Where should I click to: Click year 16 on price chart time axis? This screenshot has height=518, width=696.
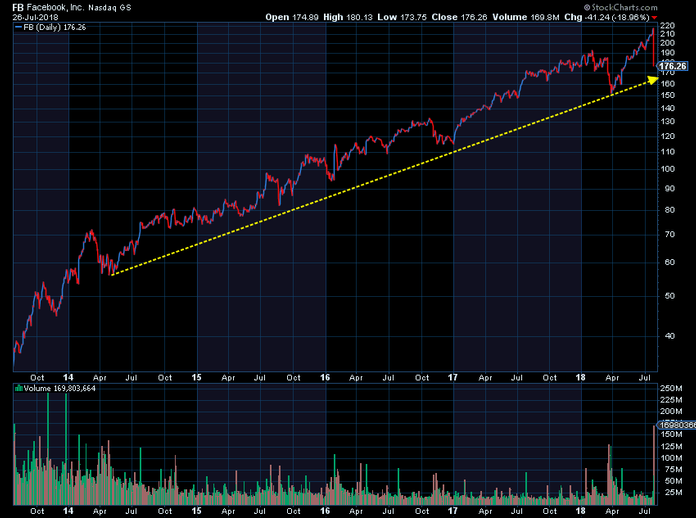325,378
